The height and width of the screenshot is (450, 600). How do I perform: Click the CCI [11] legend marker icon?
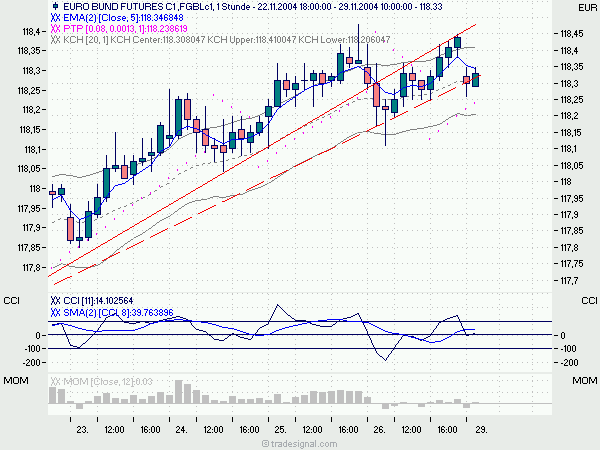coord(55,301)
